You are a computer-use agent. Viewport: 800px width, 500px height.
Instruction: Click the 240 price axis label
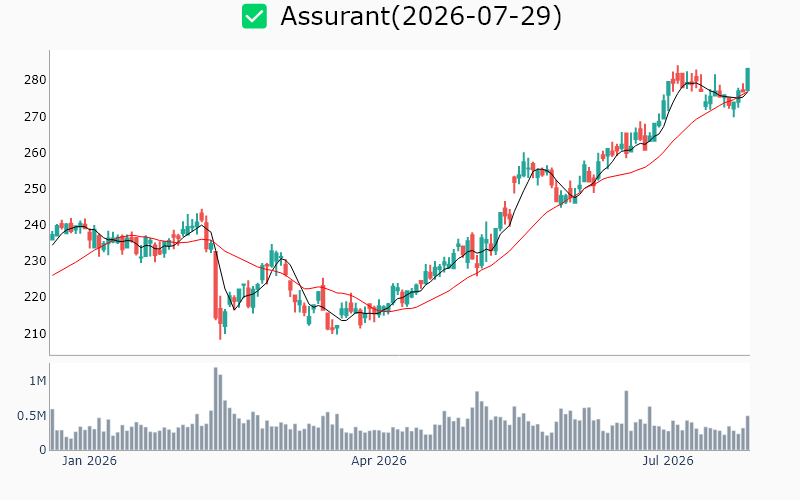(x=35, y=225)
